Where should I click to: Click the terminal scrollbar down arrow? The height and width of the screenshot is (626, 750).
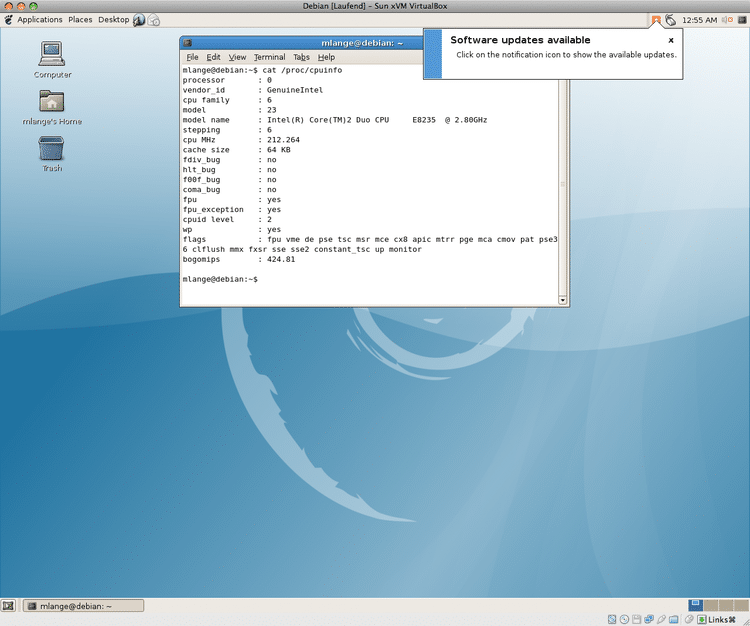click(x=562, y=300)
